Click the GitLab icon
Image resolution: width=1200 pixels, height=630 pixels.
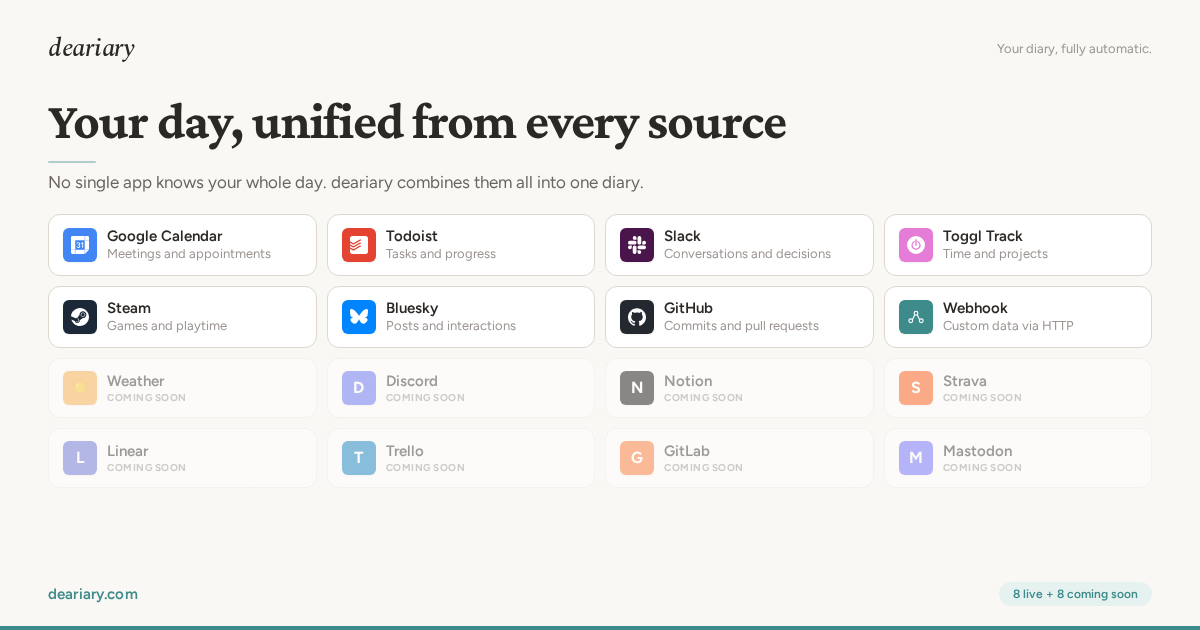tap(637, 458)
